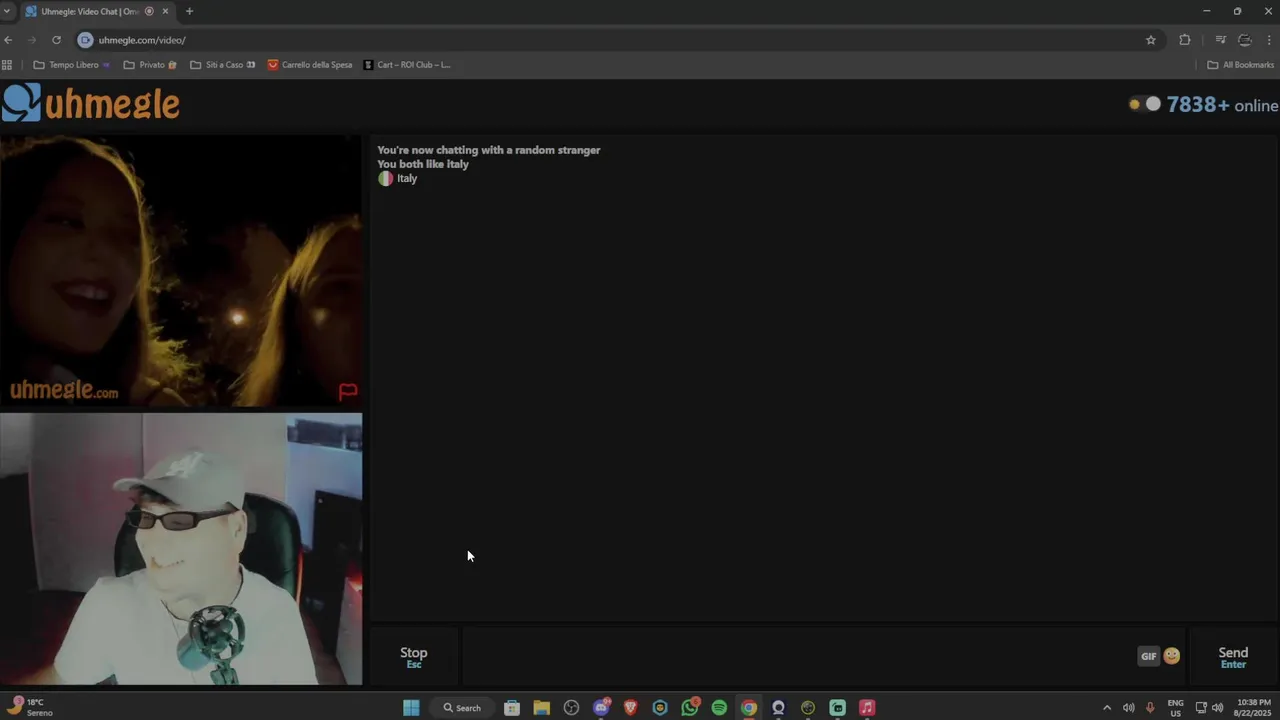The height and width of the screenshot is (720, 1280).
Task: Open the emoji picker
Action: tap(1172, 656)
